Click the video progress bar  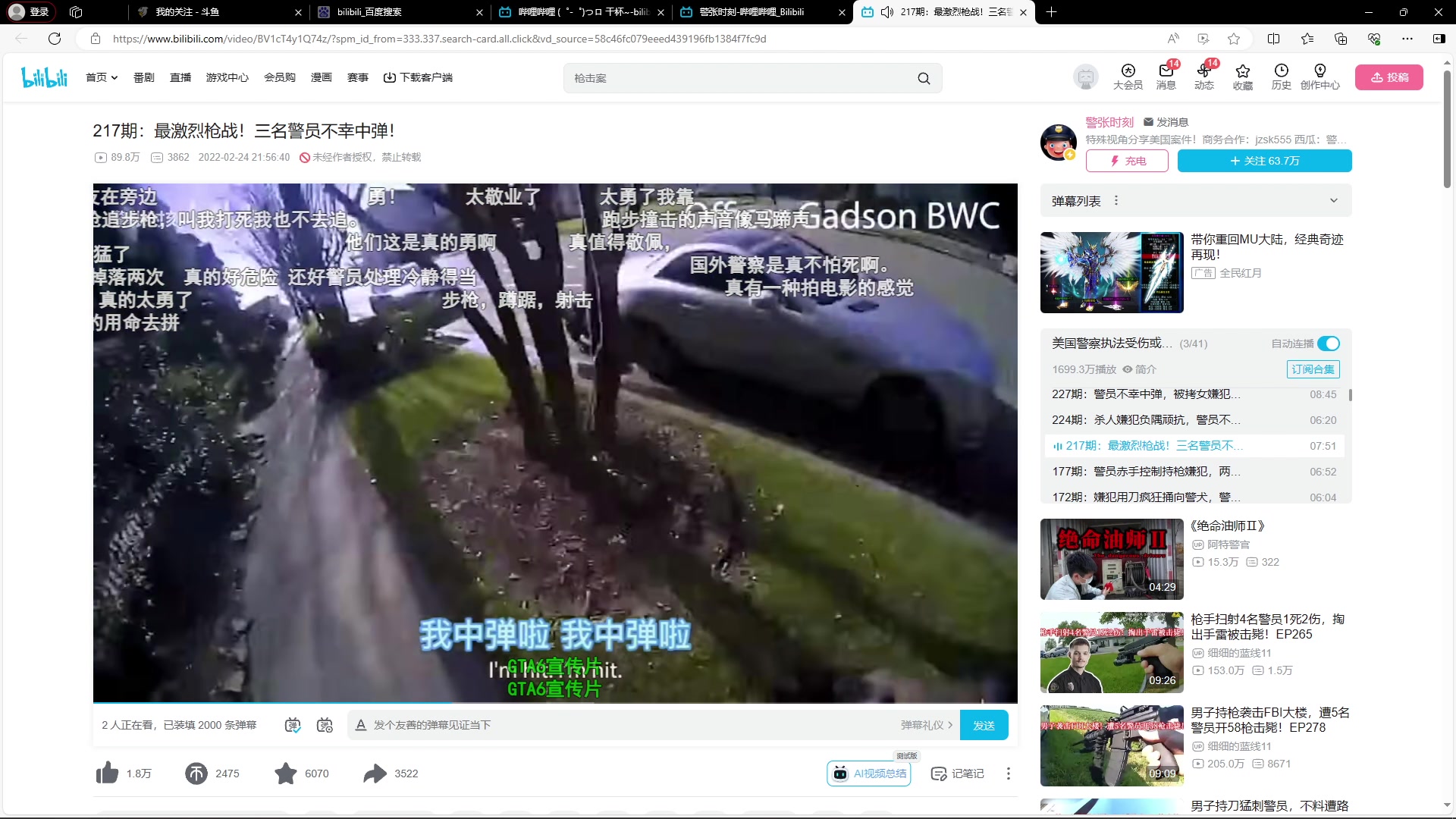point(555,703)
